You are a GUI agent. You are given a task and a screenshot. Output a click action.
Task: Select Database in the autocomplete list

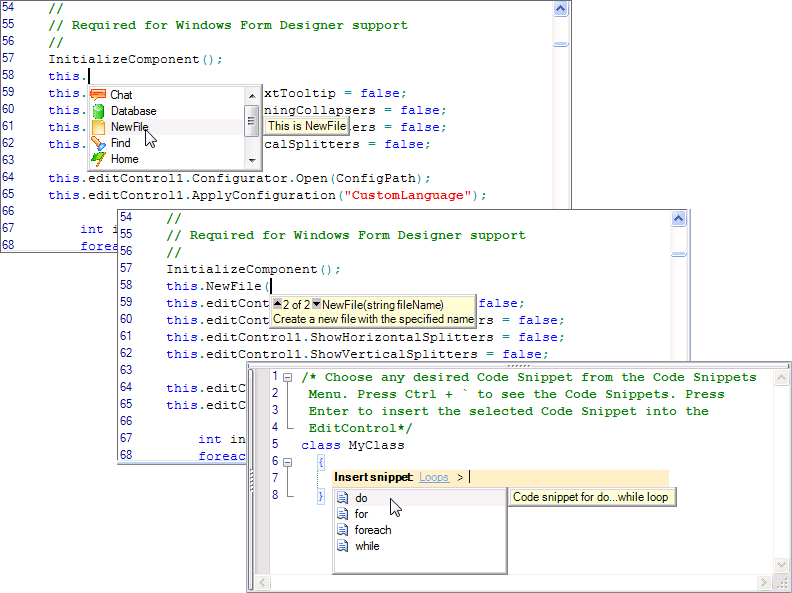coord(167,111)
